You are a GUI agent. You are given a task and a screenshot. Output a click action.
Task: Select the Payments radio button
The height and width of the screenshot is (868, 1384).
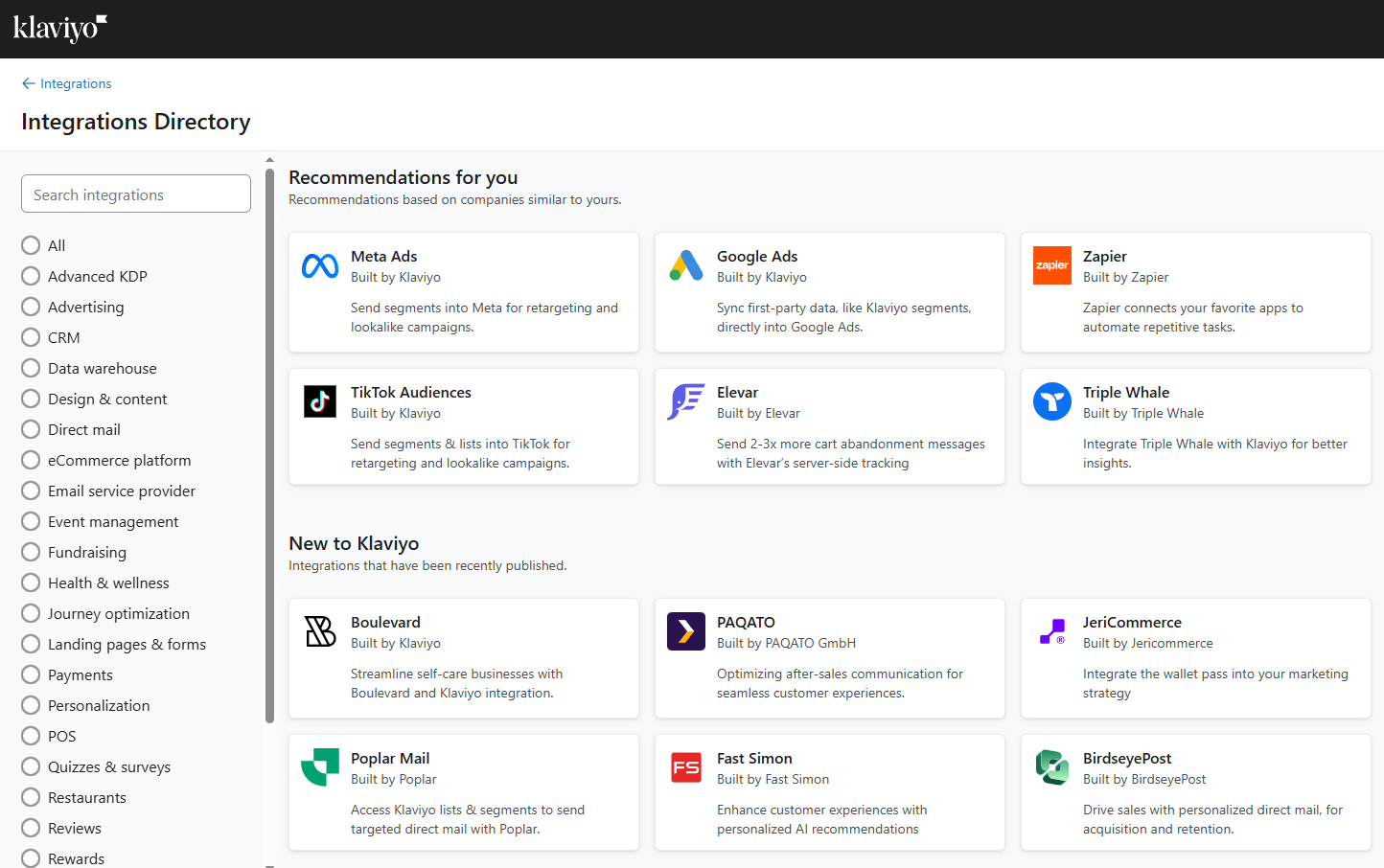click(x=31, y=674)
